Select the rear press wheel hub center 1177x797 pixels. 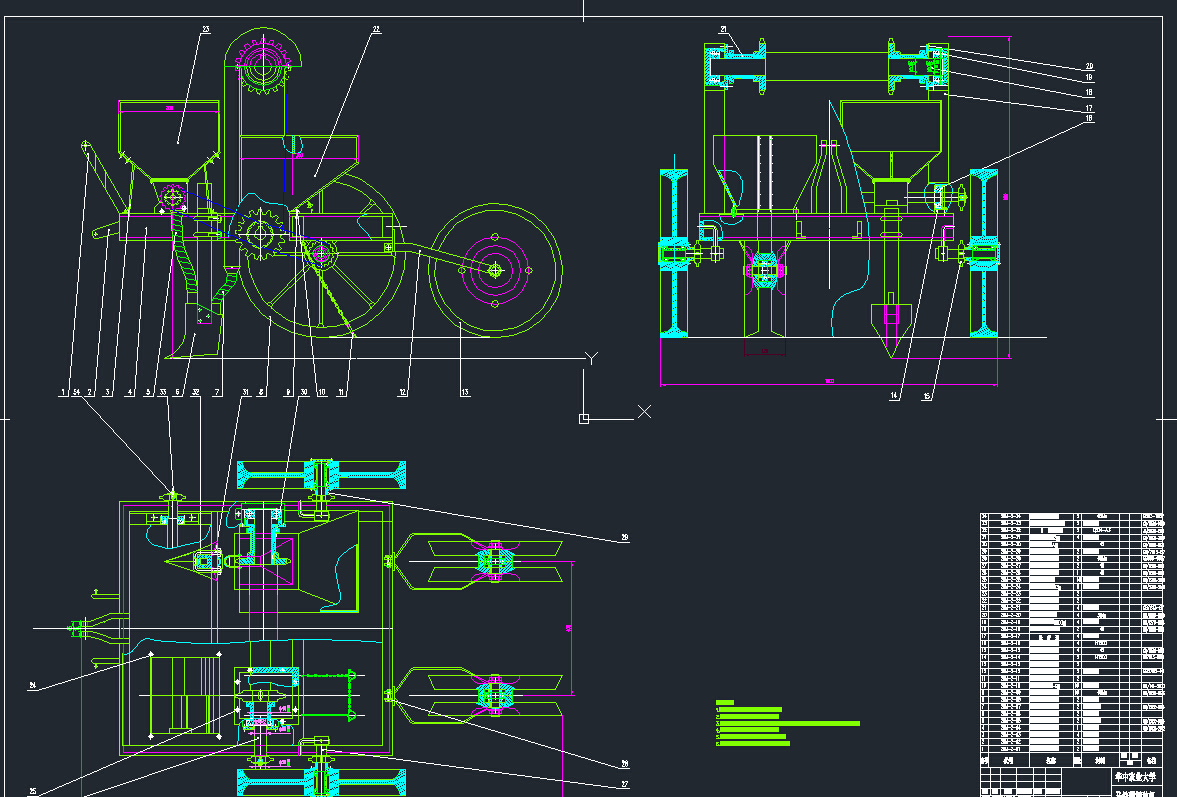pos(495,270)
